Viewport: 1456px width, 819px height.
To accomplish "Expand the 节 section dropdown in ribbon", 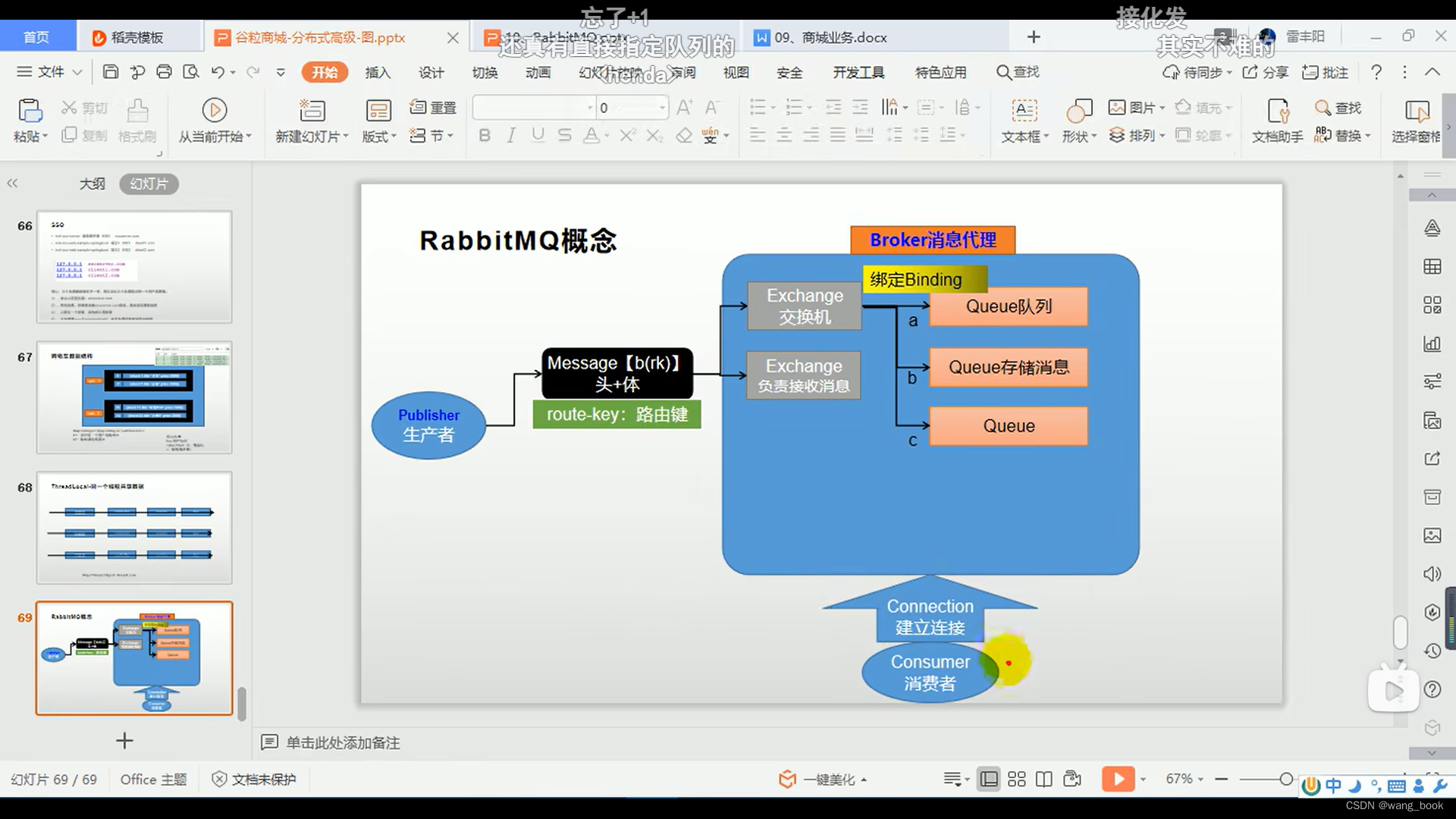I will tap(449, 135).
